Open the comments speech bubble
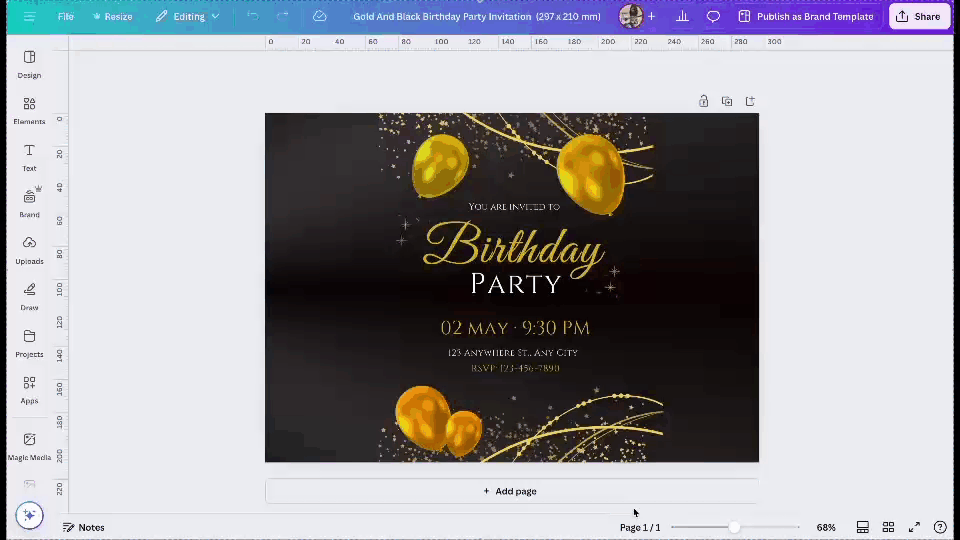 713,17
